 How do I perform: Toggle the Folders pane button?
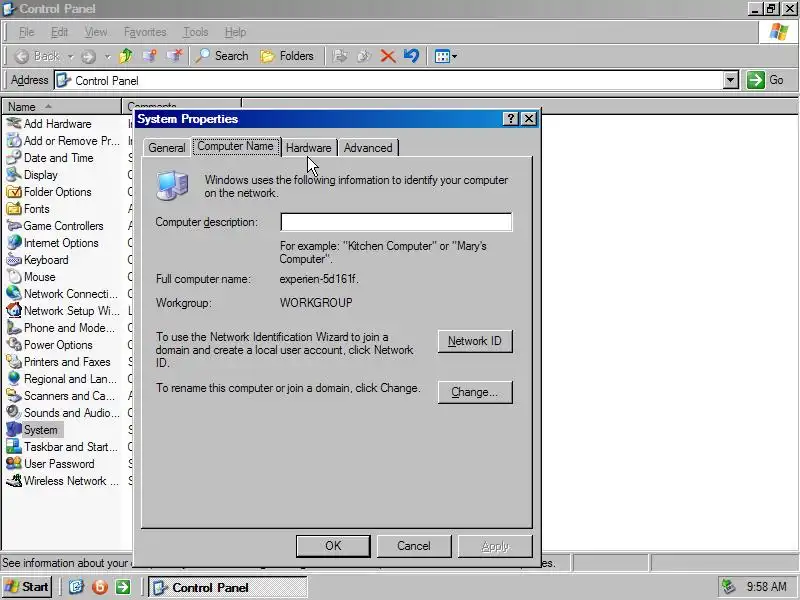(287, 56)
